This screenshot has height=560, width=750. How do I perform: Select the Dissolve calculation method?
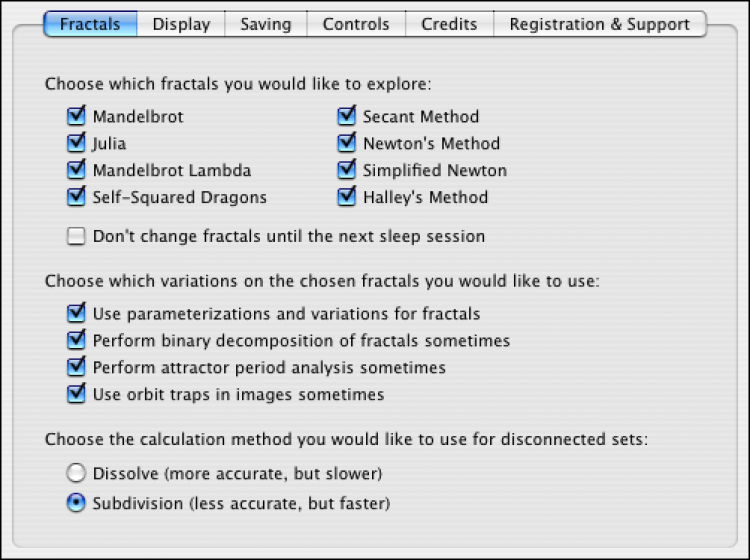tap(76, 473)
